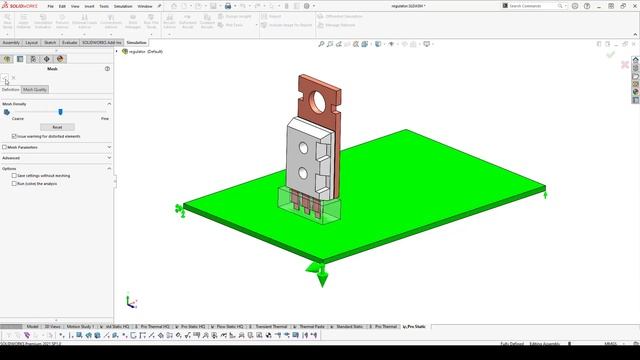Select the Layout ribbon tab
The height and width of the screenshot is (360, 640).
coord(31,42)
